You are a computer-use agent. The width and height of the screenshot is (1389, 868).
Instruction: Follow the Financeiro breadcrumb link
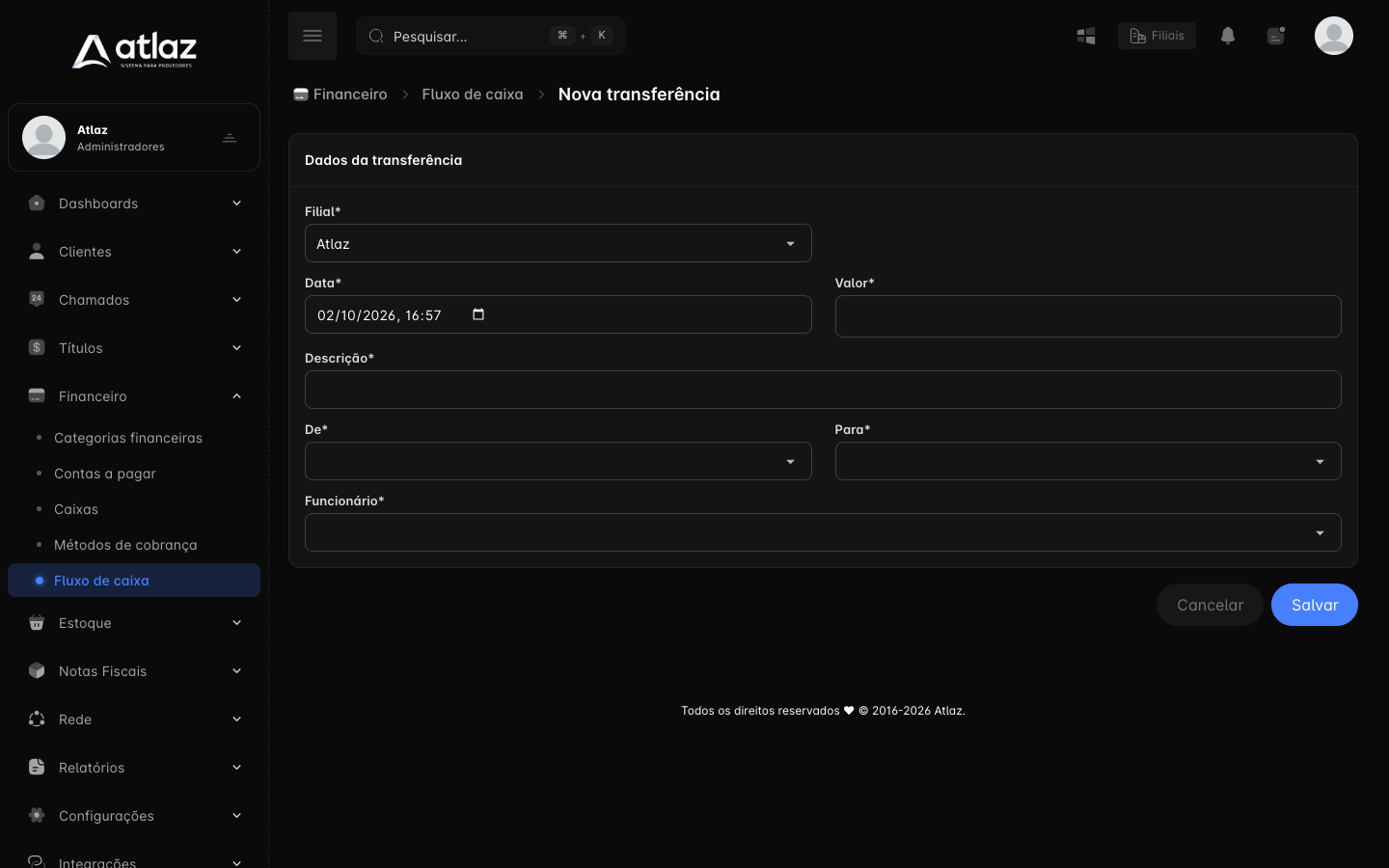pyautogui.click(x=340, y=95)
